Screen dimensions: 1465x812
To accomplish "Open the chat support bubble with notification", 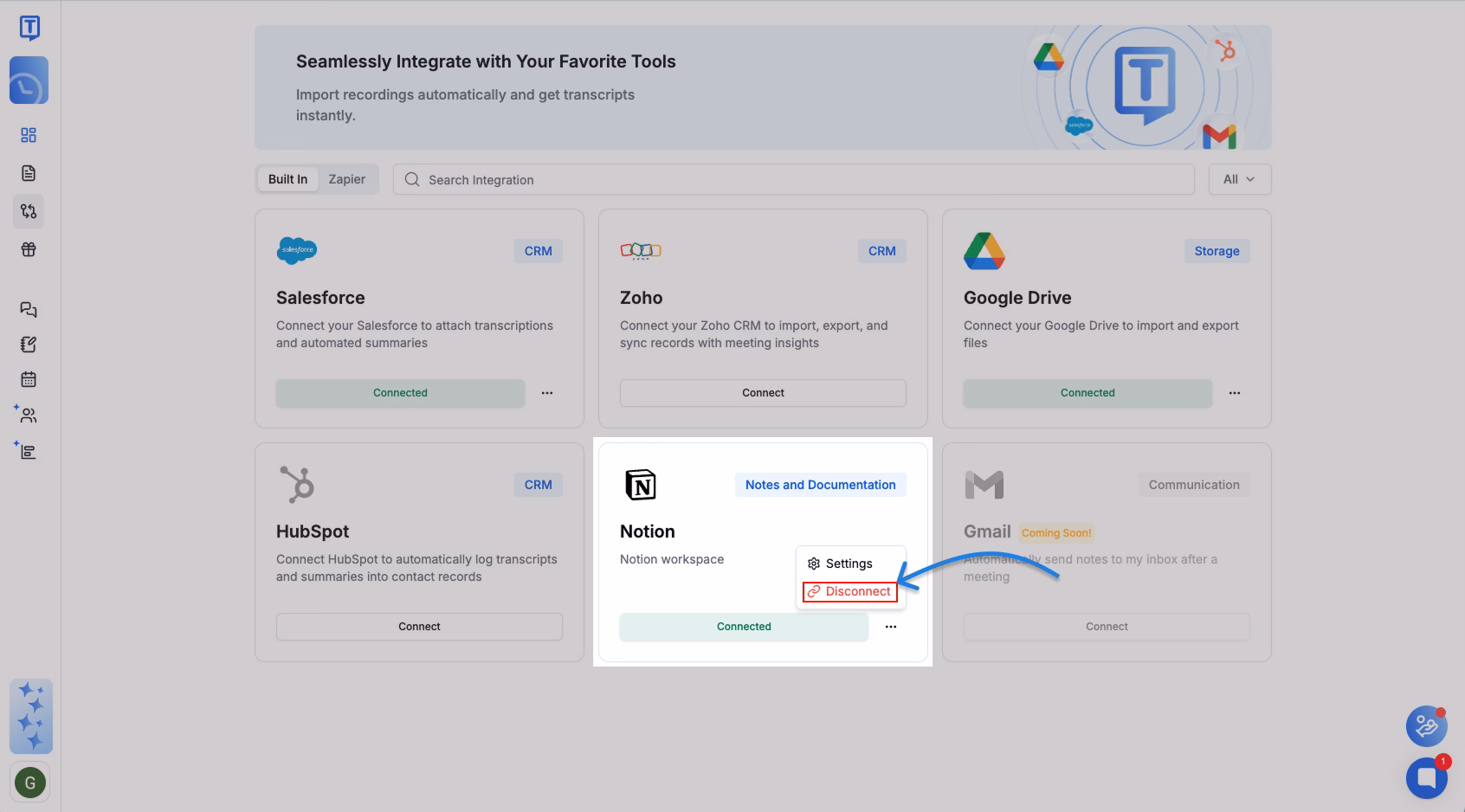I will tap(1426, 777).
